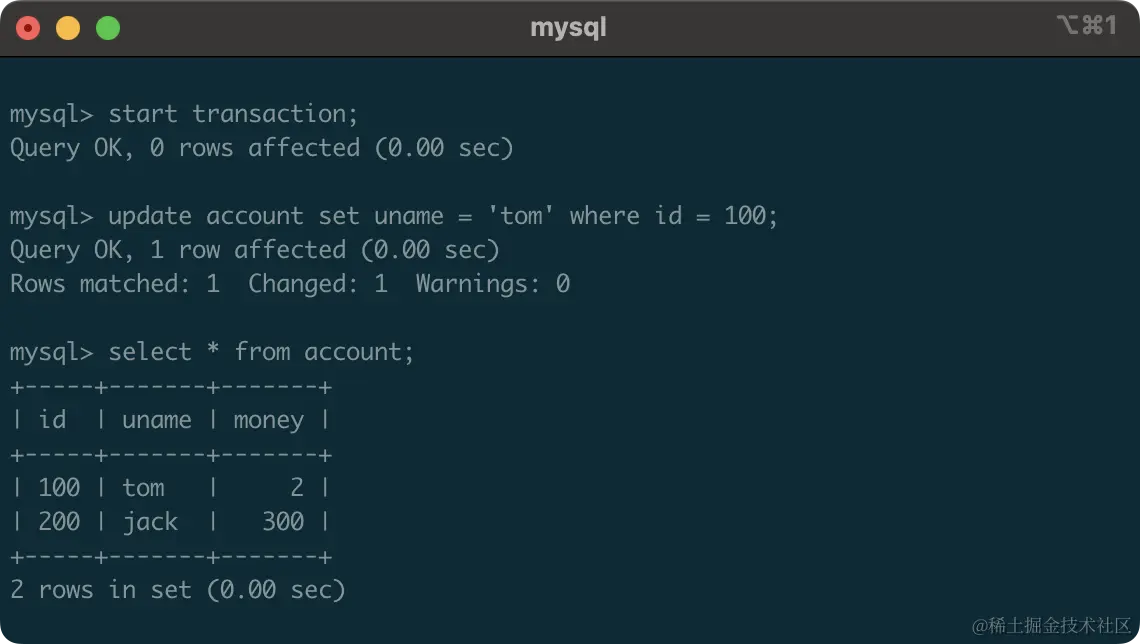Click the ⌥⌘1 shortcut indicator
This screenshot has height=644, width=1140.
click(x=1085, y=26)
